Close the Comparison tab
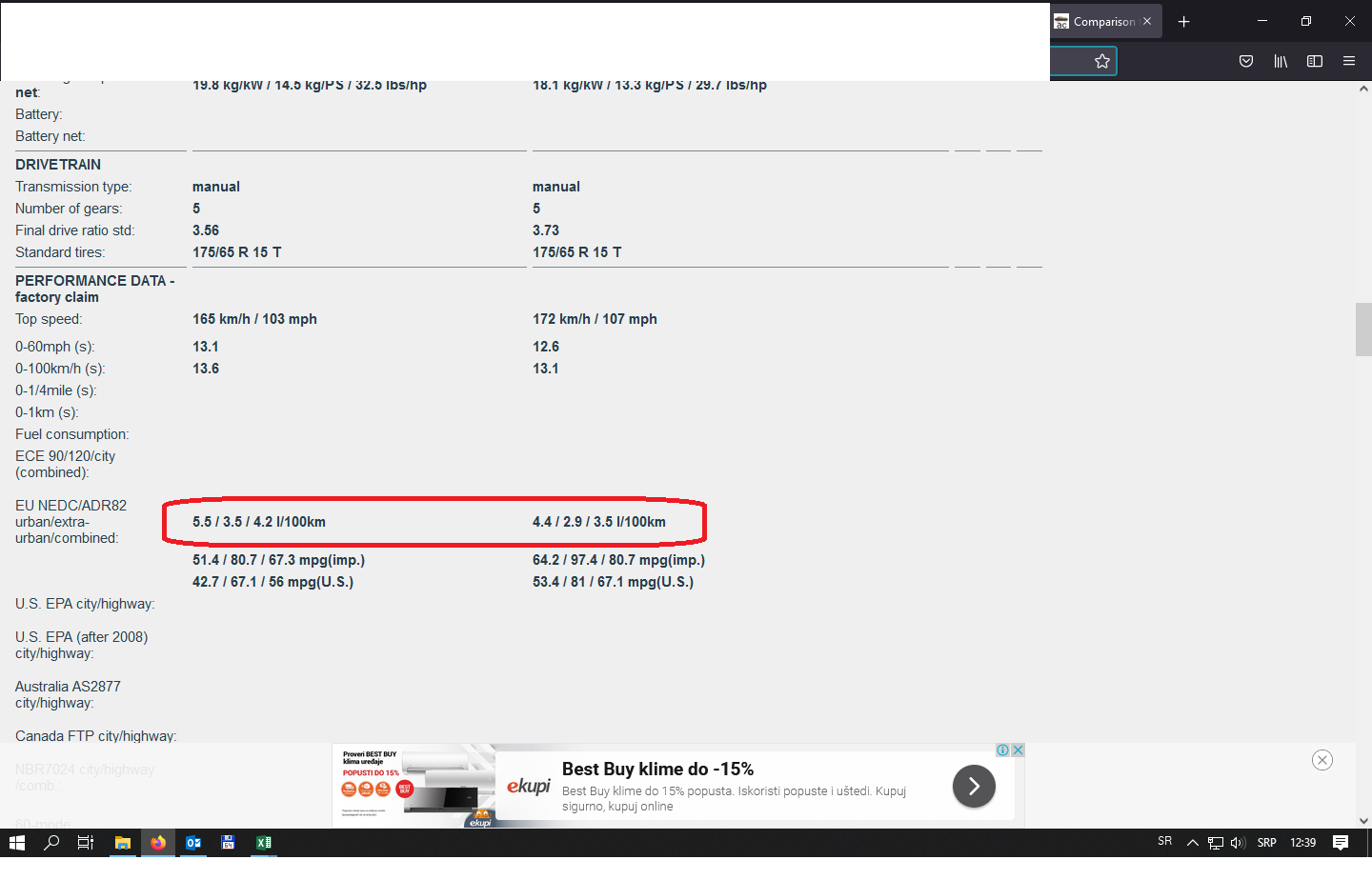Image resolution: width=1372 pixels, height=880 pixels. click(1147, 21)
